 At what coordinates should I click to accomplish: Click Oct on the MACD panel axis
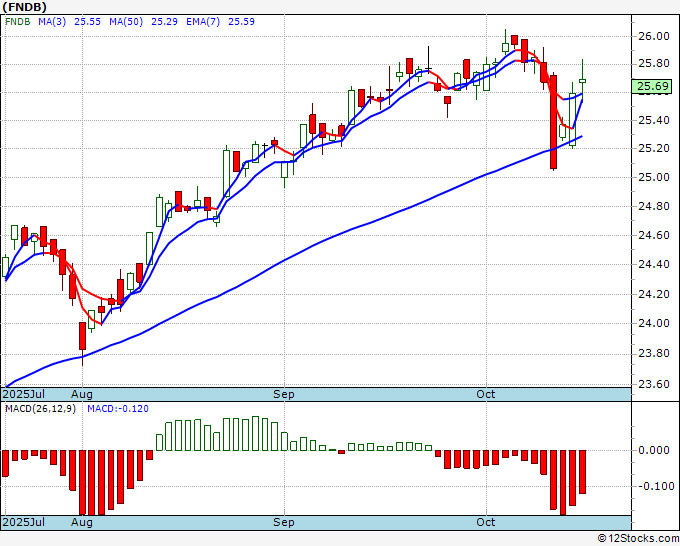pos(486,522)
